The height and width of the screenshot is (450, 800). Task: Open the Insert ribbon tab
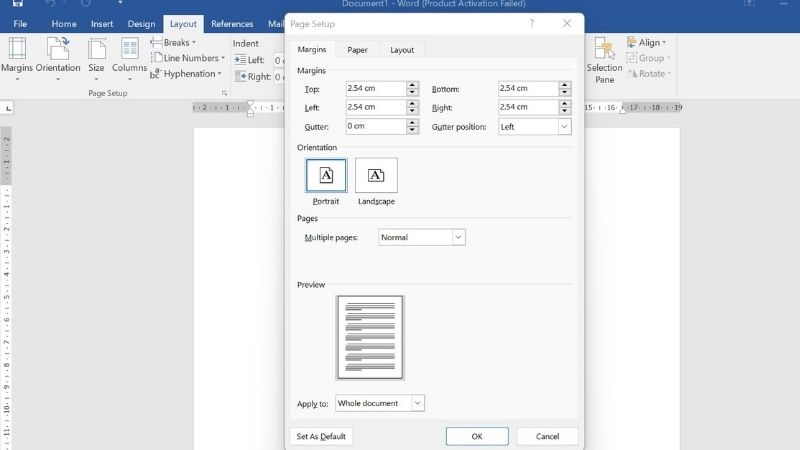102,24
